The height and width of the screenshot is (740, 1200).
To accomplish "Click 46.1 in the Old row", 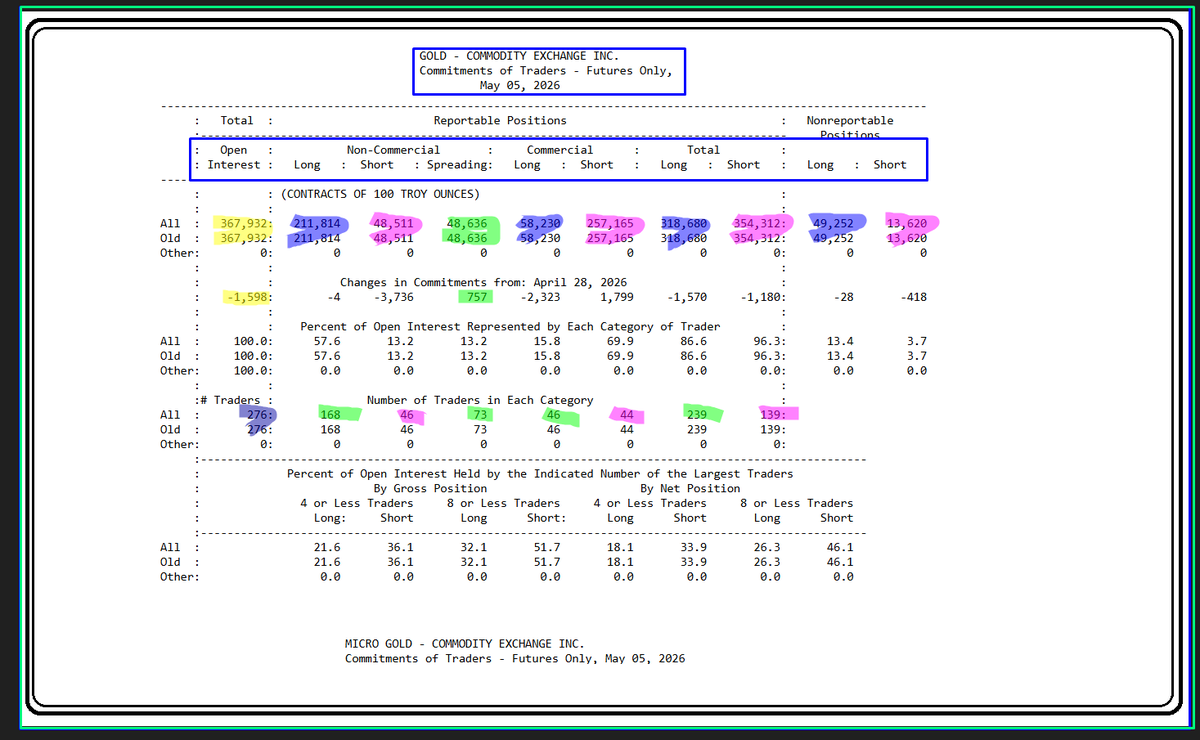I will click(841, 562).
